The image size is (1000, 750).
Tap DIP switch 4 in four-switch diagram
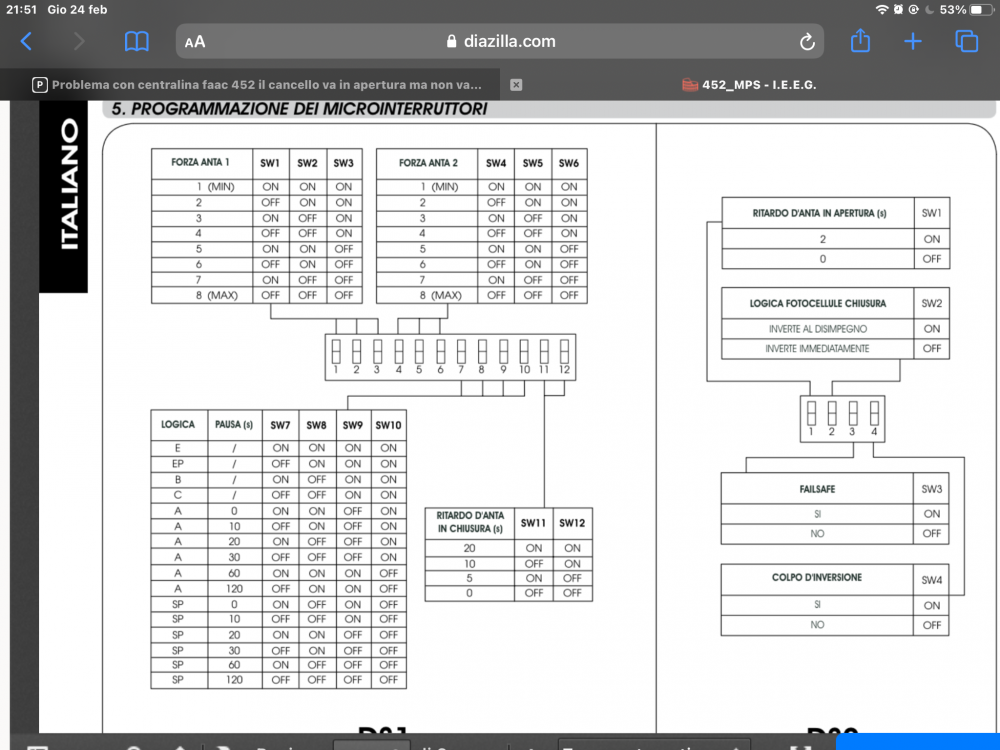[x=874, y=415]
